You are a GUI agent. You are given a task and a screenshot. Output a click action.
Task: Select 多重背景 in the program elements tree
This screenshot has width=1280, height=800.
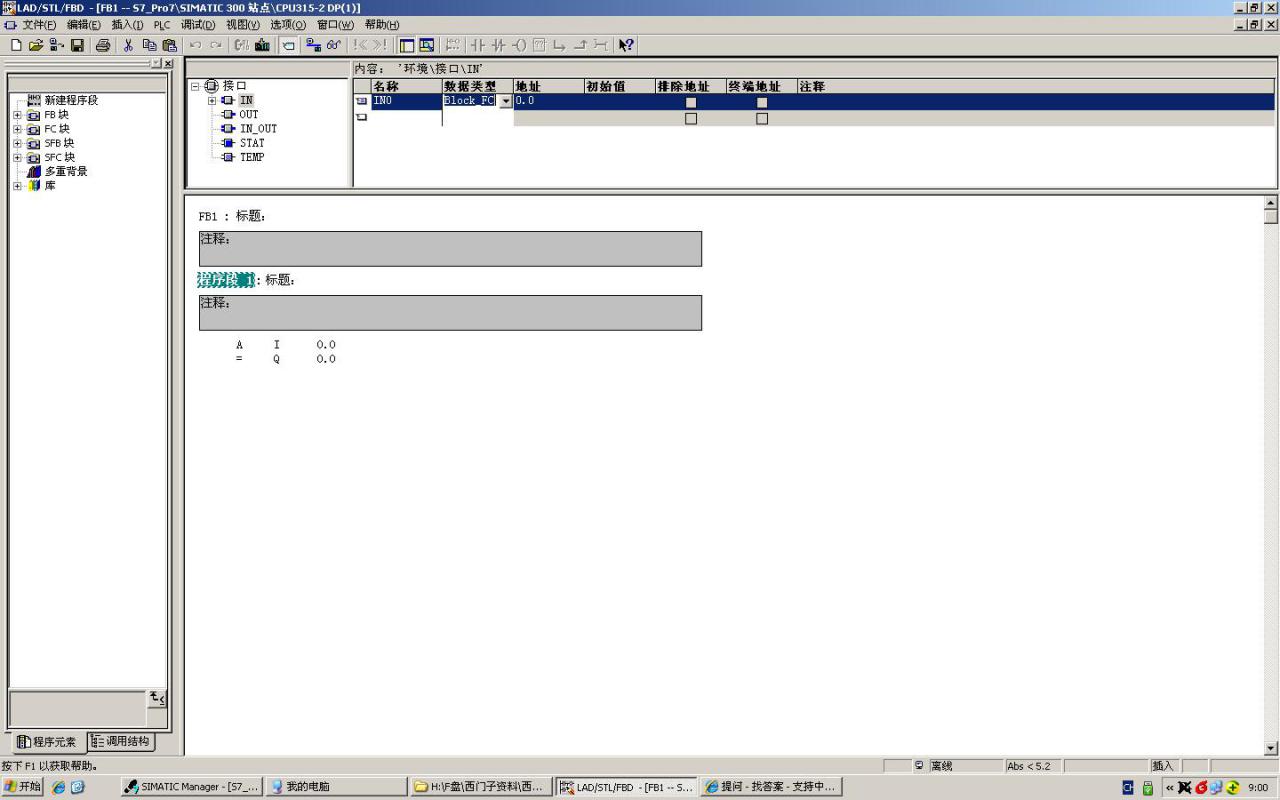click(x=66, y=171)
